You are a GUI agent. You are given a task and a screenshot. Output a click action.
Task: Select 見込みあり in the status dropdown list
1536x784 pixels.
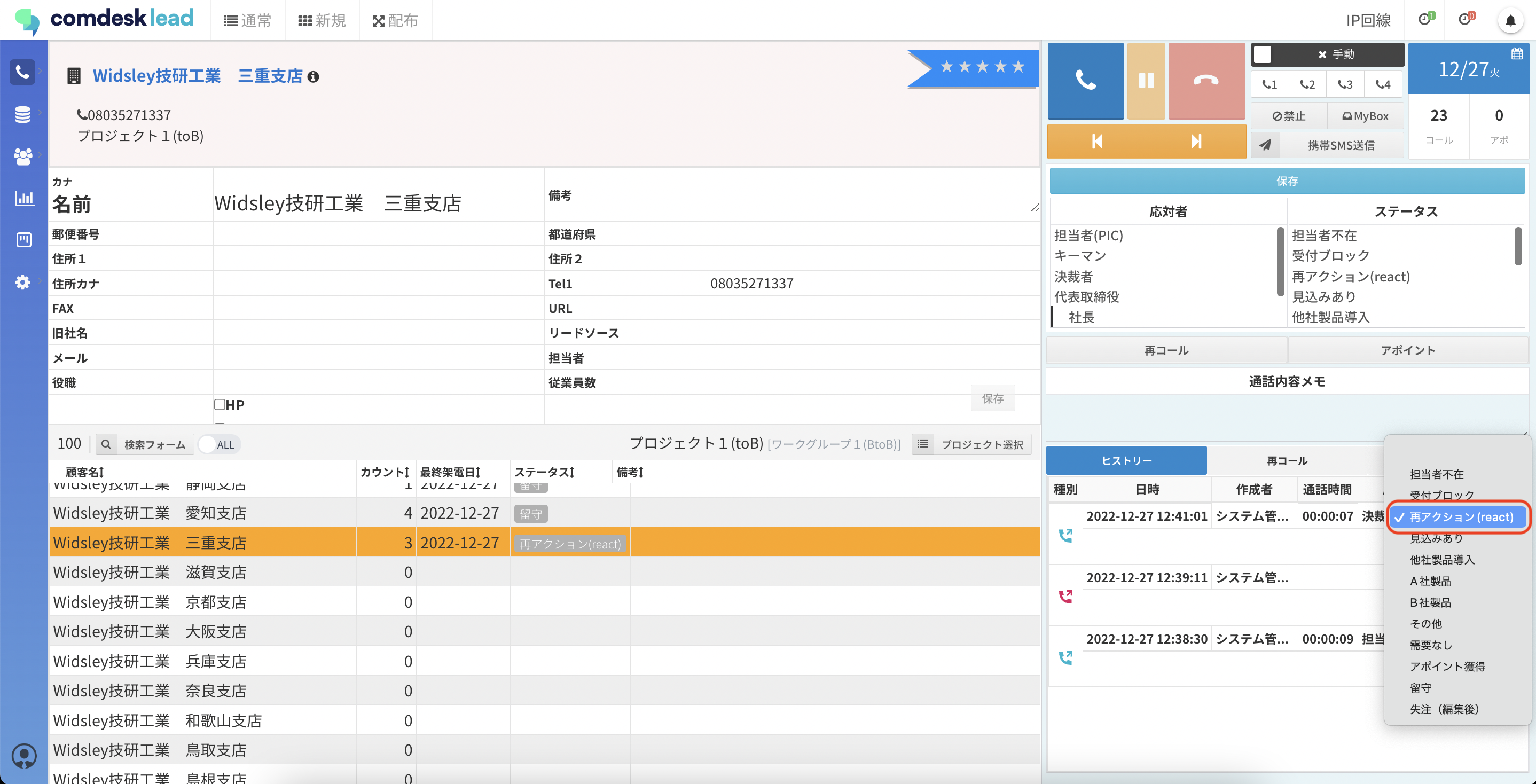(x=1436, y=538)
